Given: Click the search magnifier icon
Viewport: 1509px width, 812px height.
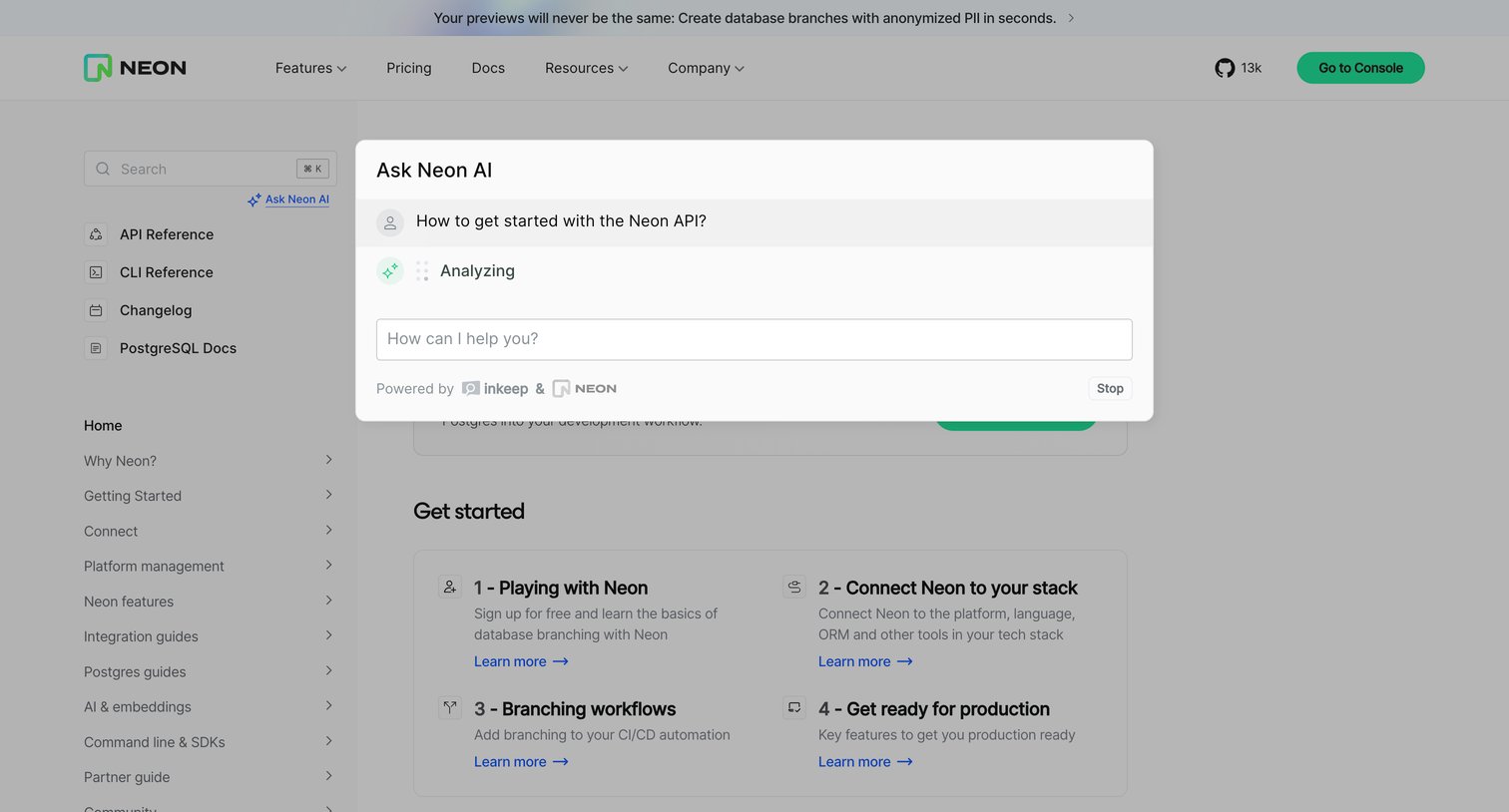Looking at the screenshot, I should 103,169.
